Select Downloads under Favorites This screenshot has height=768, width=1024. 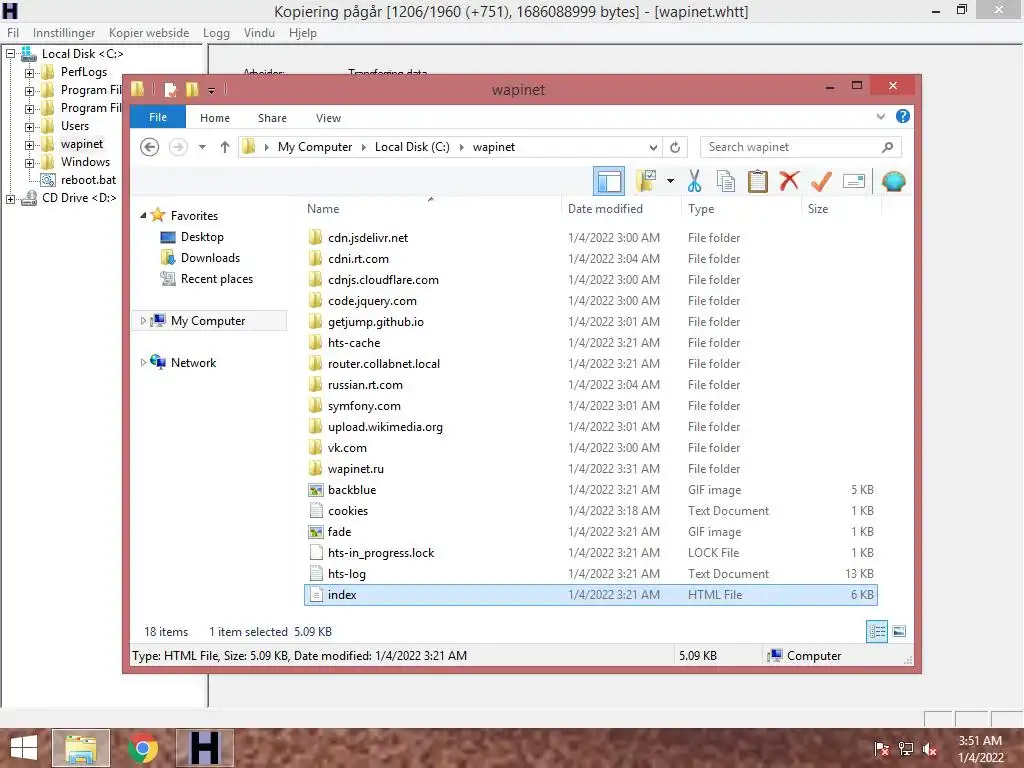(x=210, y=257)
